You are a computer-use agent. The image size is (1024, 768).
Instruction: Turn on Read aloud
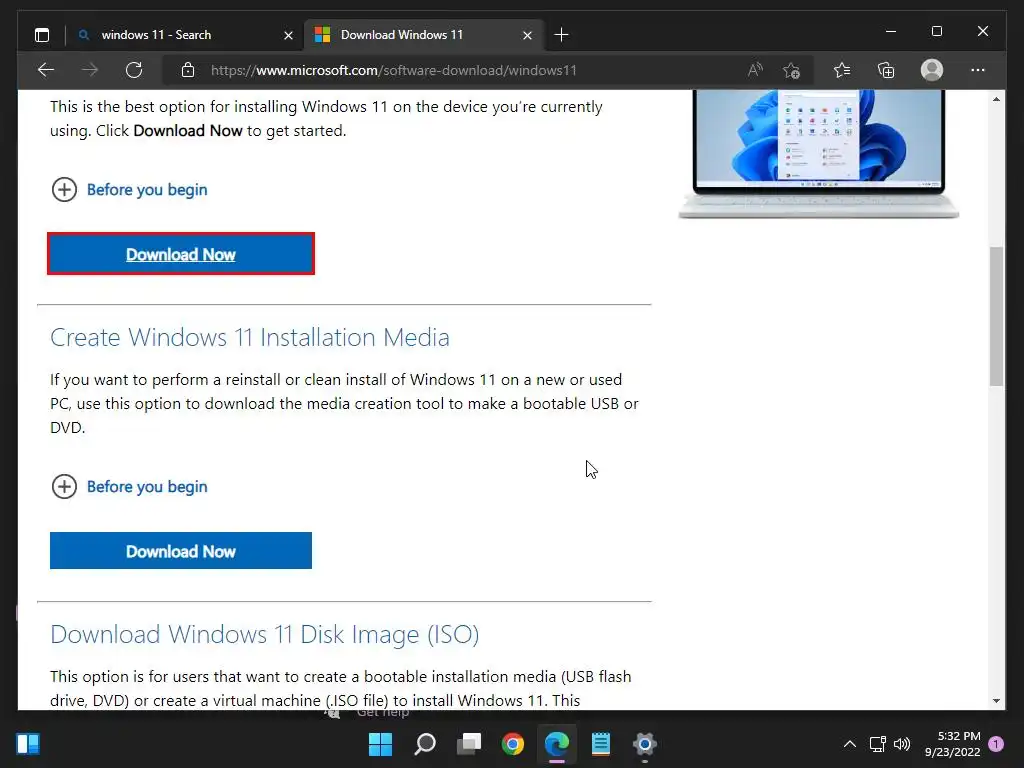coord(755,70)
